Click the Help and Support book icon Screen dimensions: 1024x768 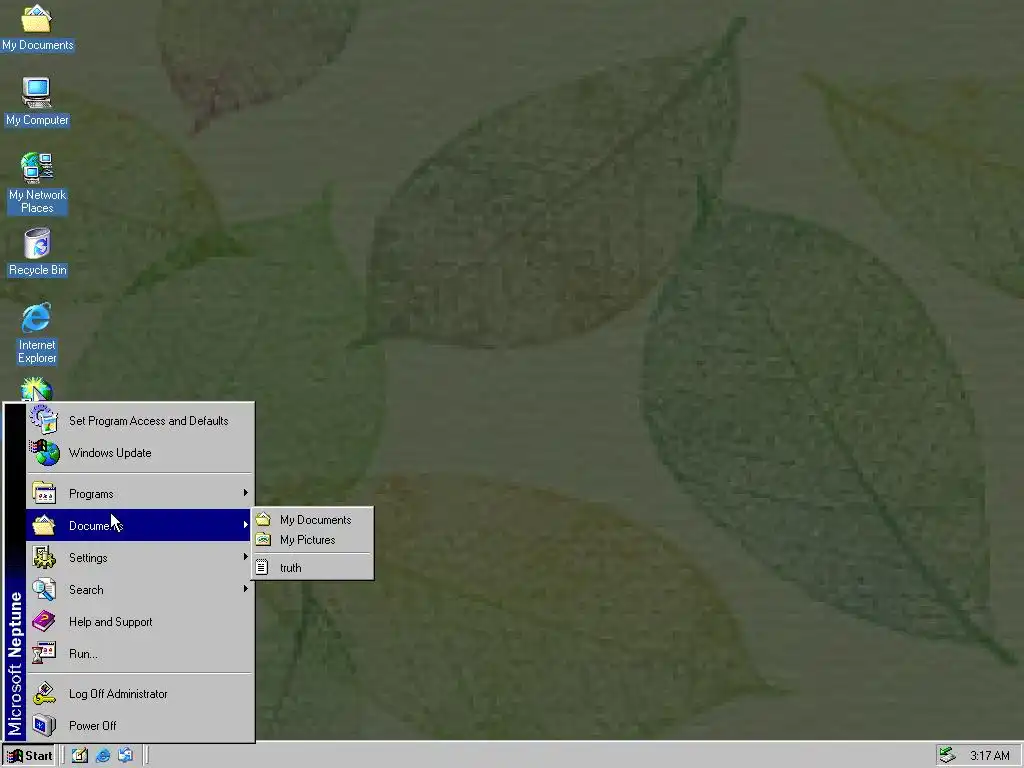click(x=44, y=621)
